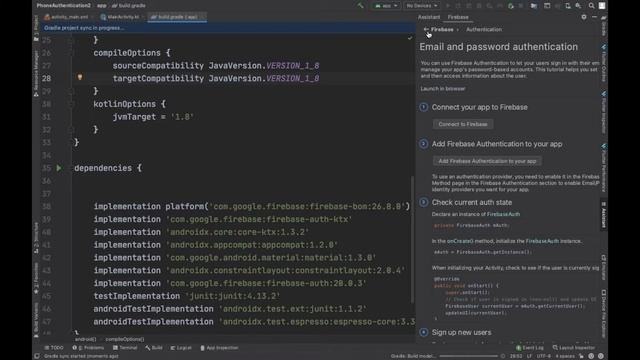
Task: Open Search Everywhere magnifier icon
Action: tap(591, 6)
